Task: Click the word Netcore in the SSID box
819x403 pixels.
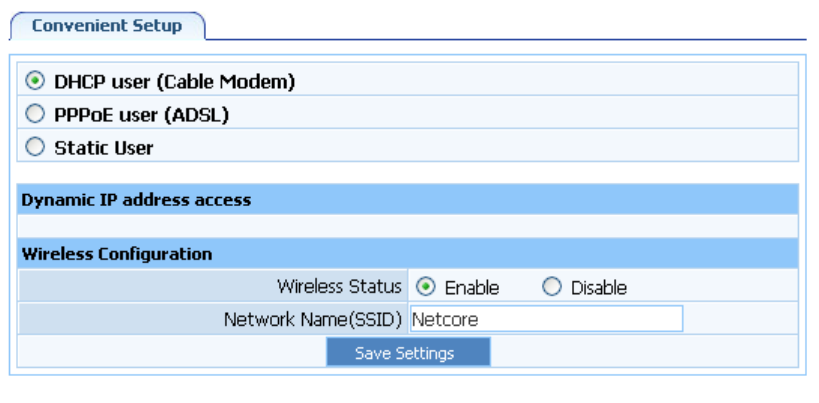Action: (x=445, y=321)
